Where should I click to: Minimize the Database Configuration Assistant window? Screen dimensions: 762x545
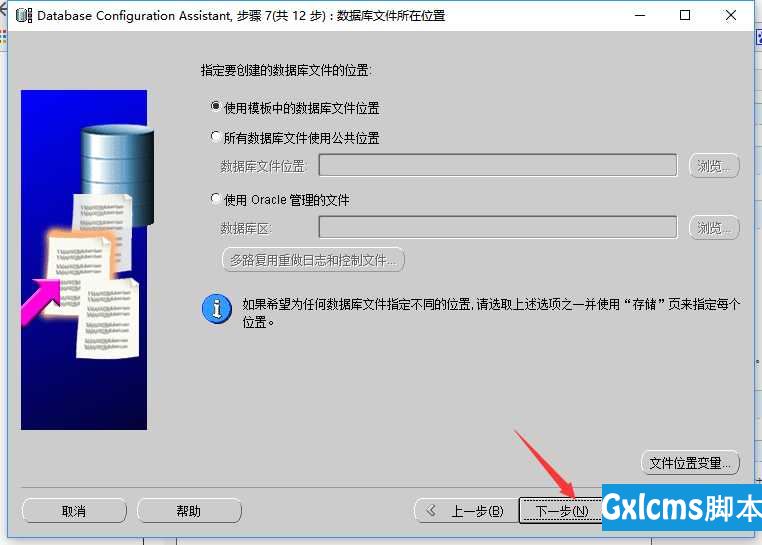[x=640, y=15]
